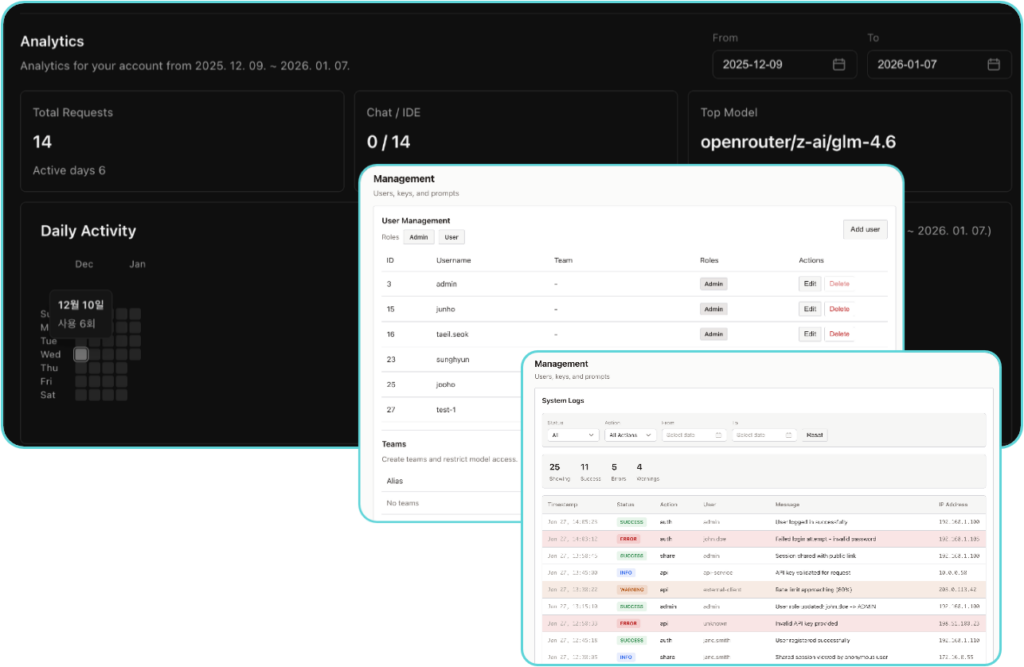Click the WARNING status badge in logs
The height and width of the screenshot is (667, 1024).
click(x=632, y=590)
